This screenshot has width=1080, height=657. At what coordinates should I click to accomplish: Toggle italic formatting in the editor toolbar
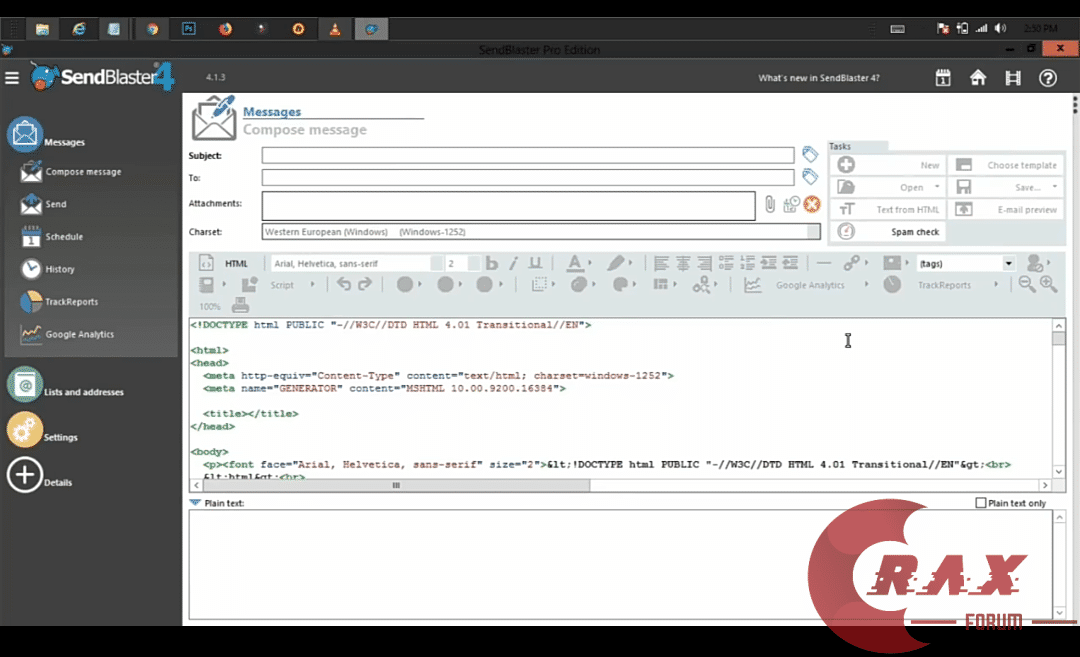point(513,263)
